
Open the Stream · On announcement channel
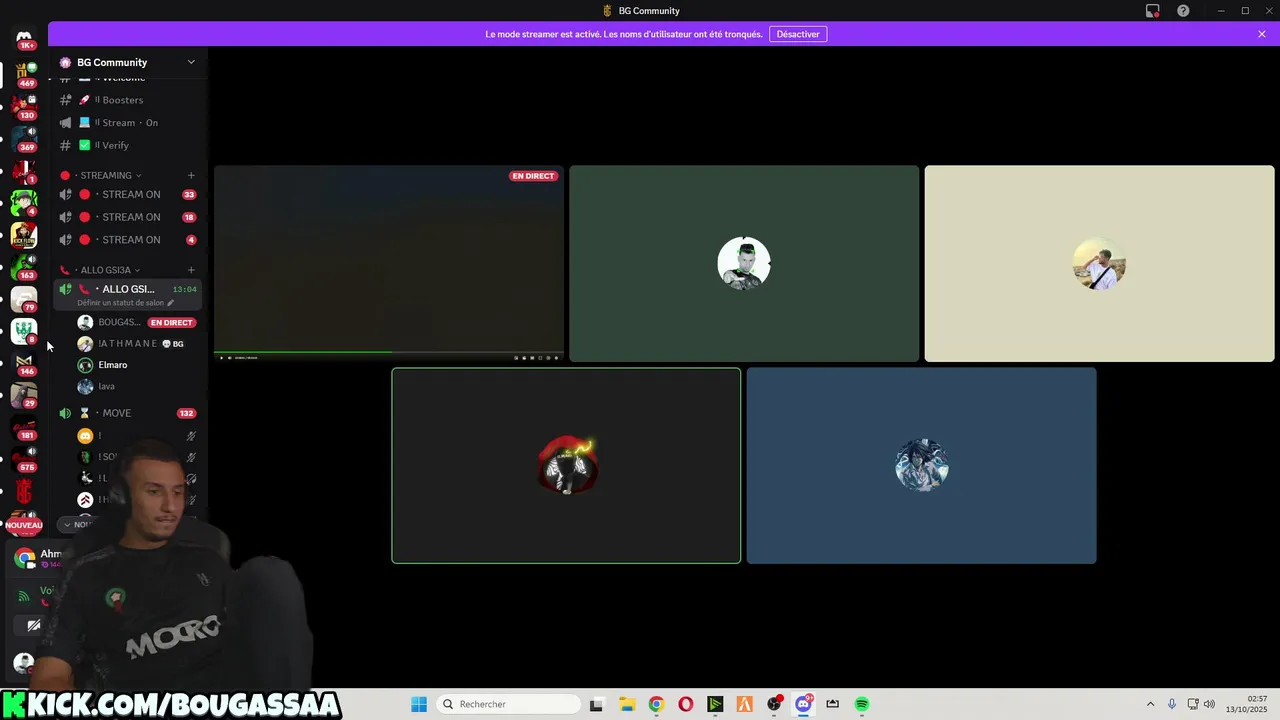pyautogui.click(x=128, y=122)
